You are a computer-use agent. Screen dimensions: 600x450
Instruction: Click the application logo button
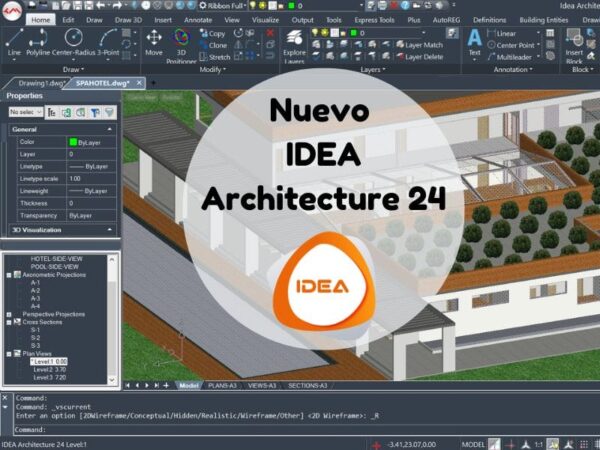[x=12, y=11]
